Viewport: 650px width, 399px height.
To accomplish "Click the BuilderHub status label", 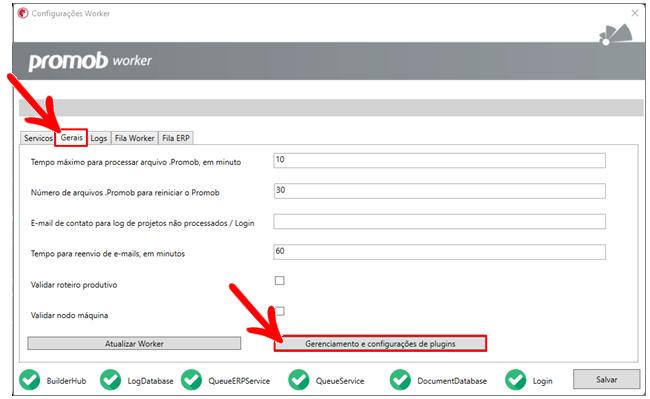I will [66, 381].
